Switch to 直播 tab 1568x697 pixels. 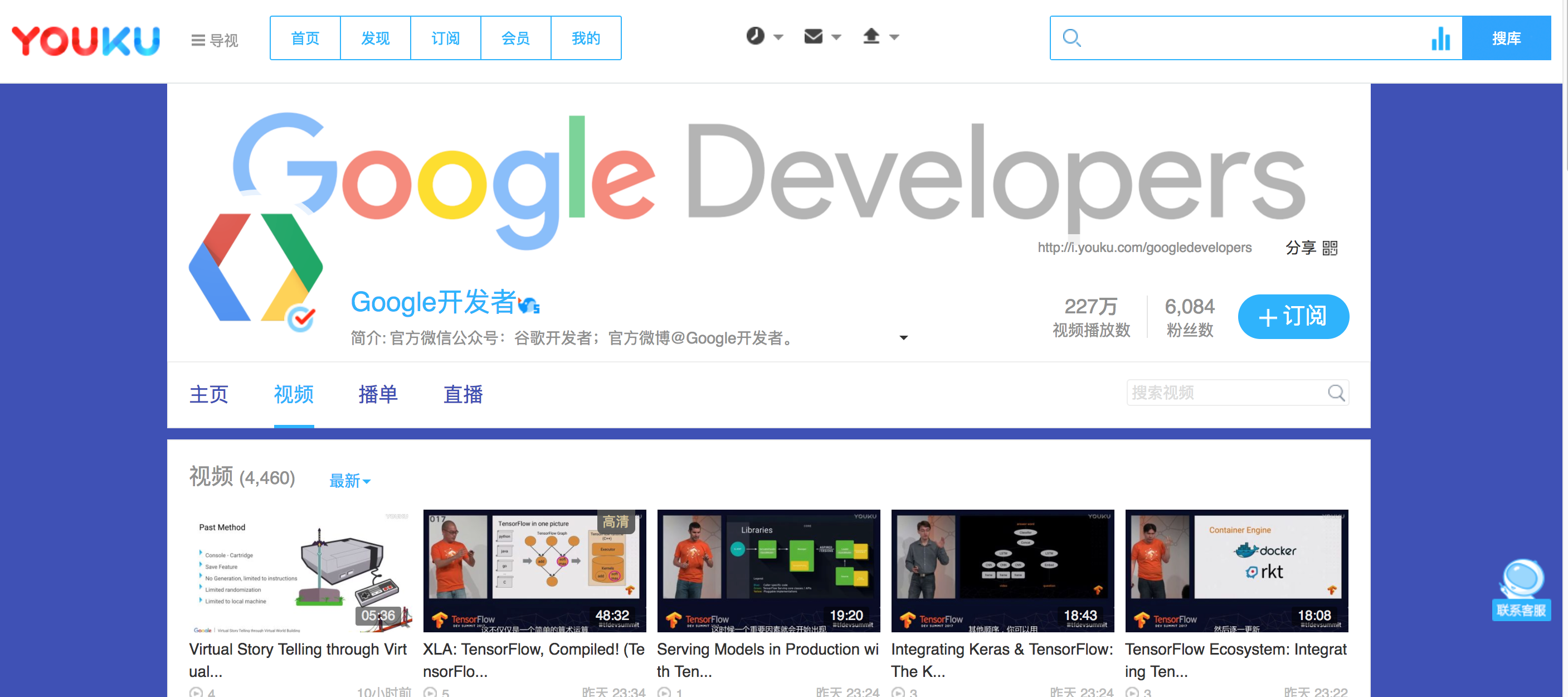pyautogui.click(x=463, y=394)
